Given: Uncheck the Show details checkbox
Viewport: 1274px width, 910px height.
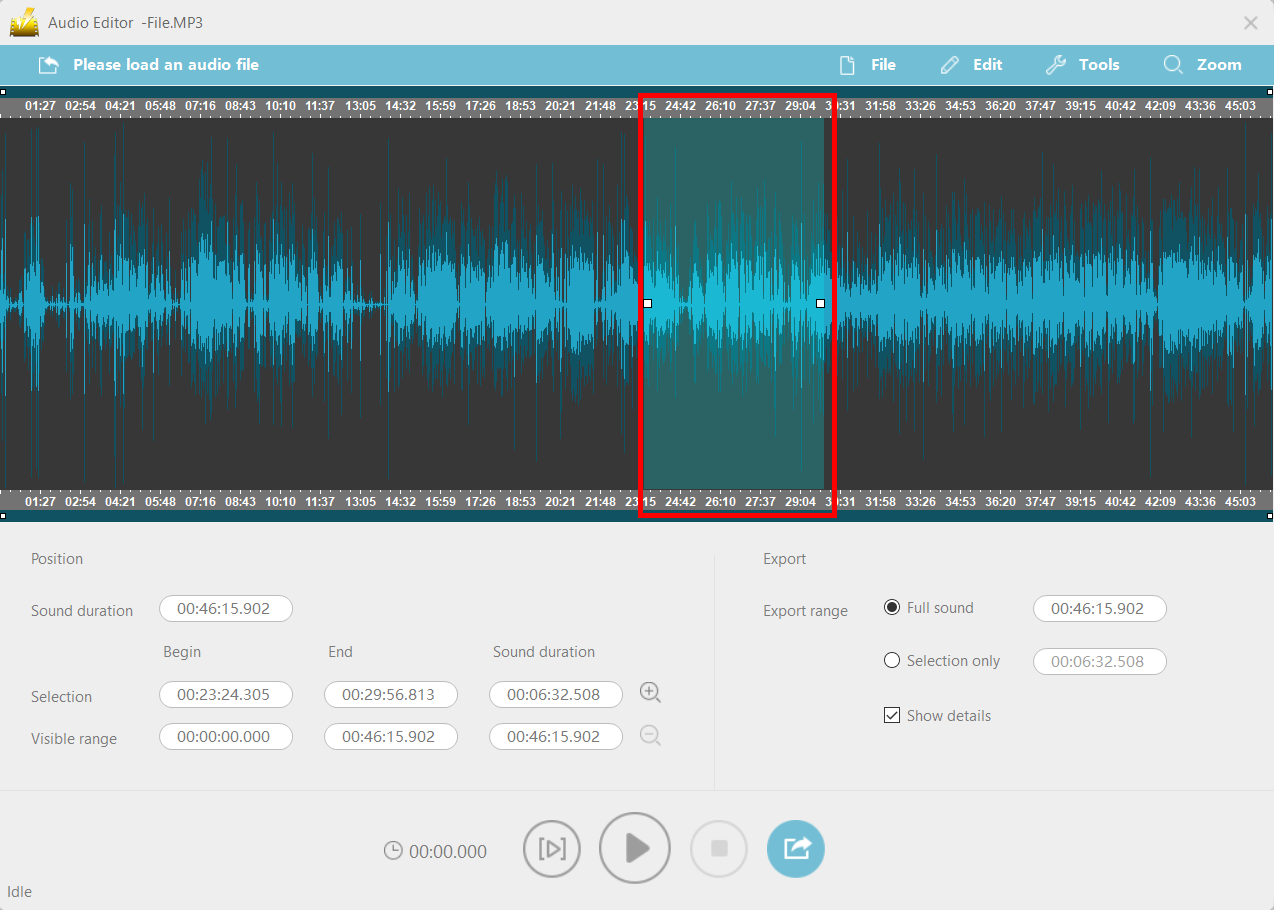Looking at the screenshot, I should [891, 714].
